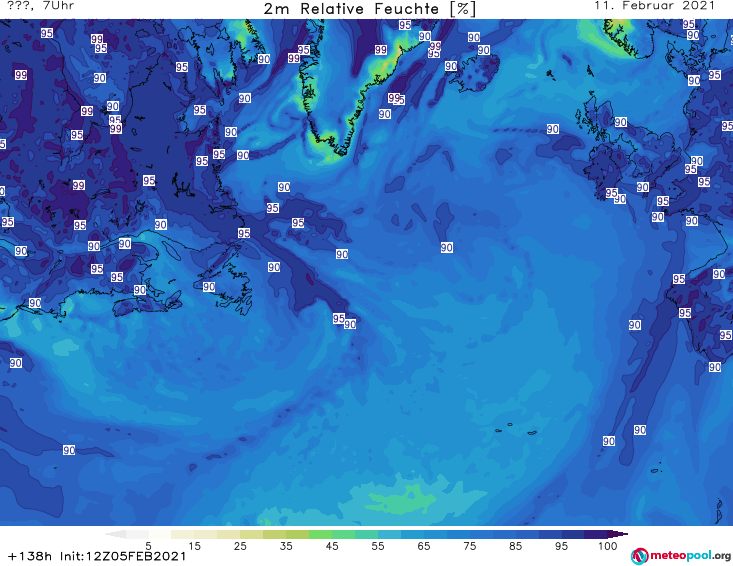Click the legend value "55"
The image size is (733, 566).
point(378,546)
